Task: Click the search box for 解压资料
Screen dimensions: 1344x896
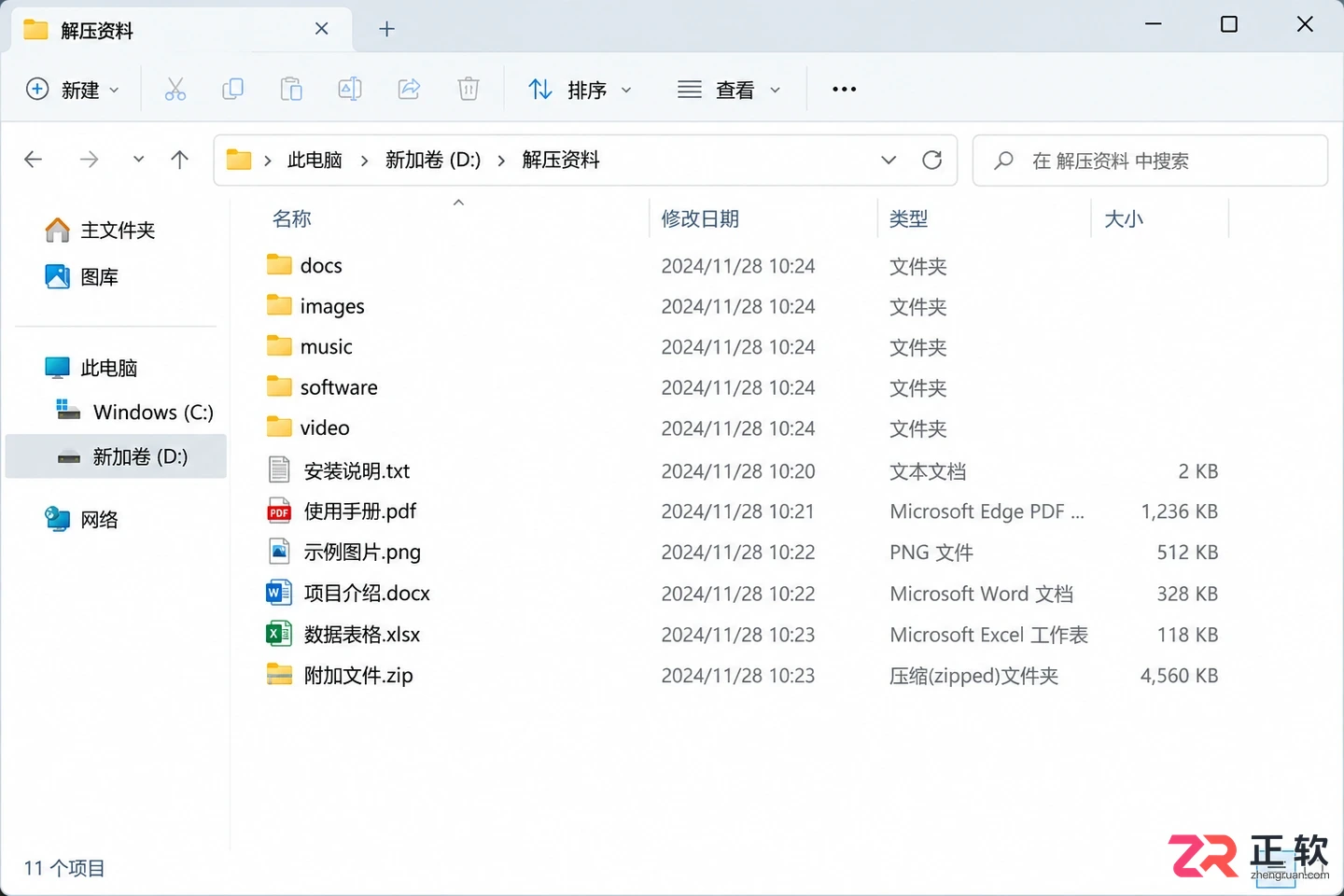Action: pos(1150,161)
